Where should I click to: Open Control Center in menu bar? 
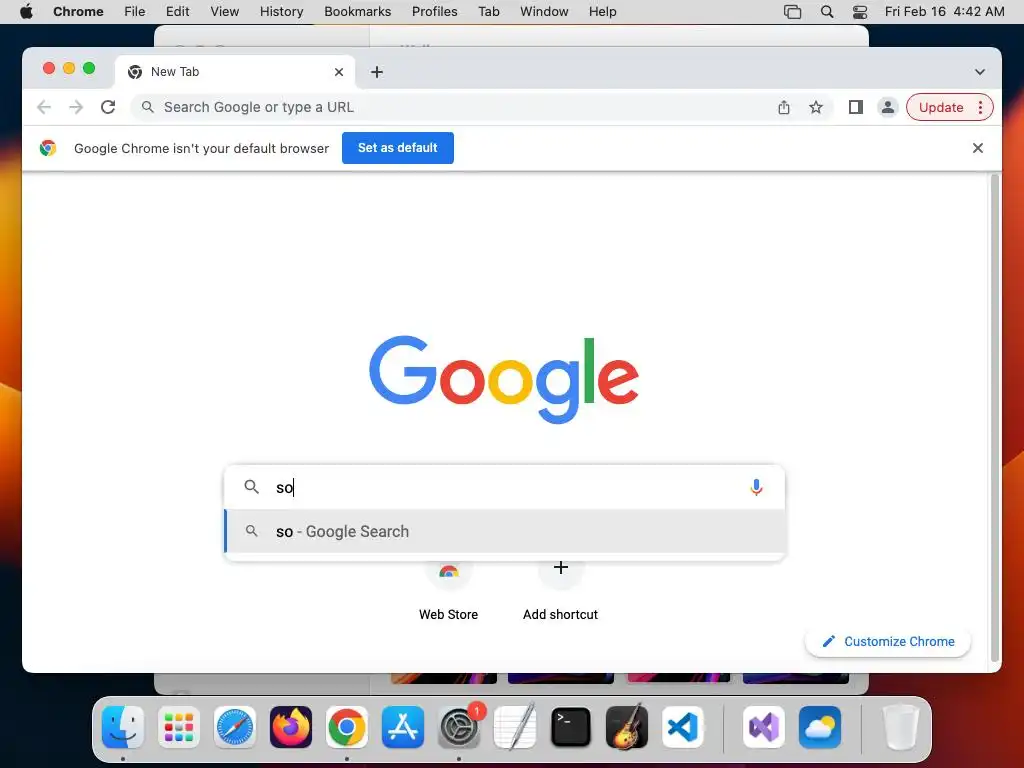[860, 12]
